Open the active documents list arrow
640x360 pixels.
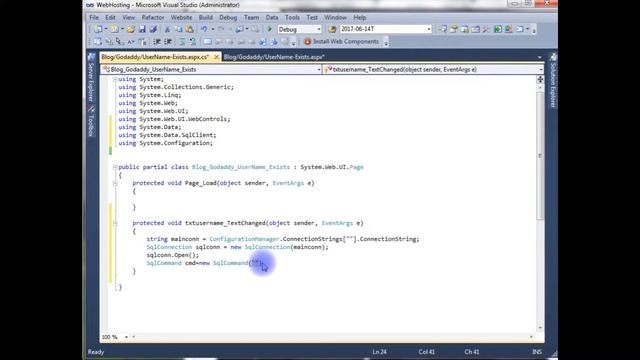click(540, 58)
